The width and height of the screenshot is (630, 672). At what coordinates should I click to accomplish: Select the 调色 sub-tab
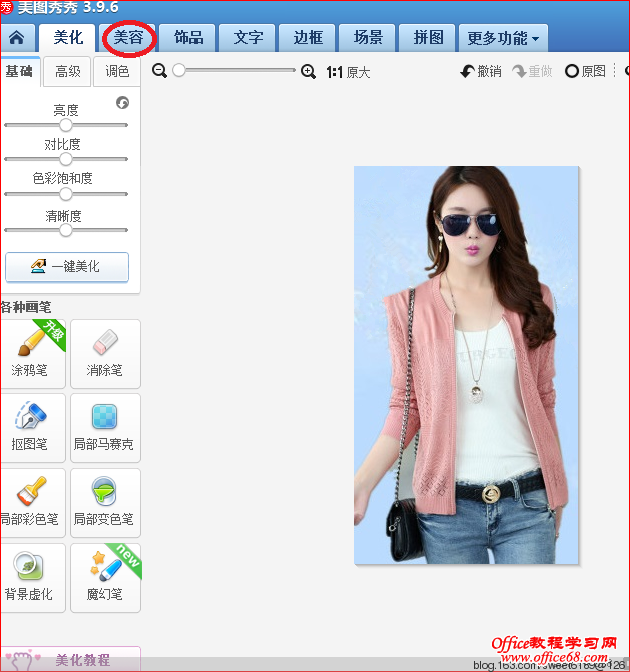pos(117,71)
